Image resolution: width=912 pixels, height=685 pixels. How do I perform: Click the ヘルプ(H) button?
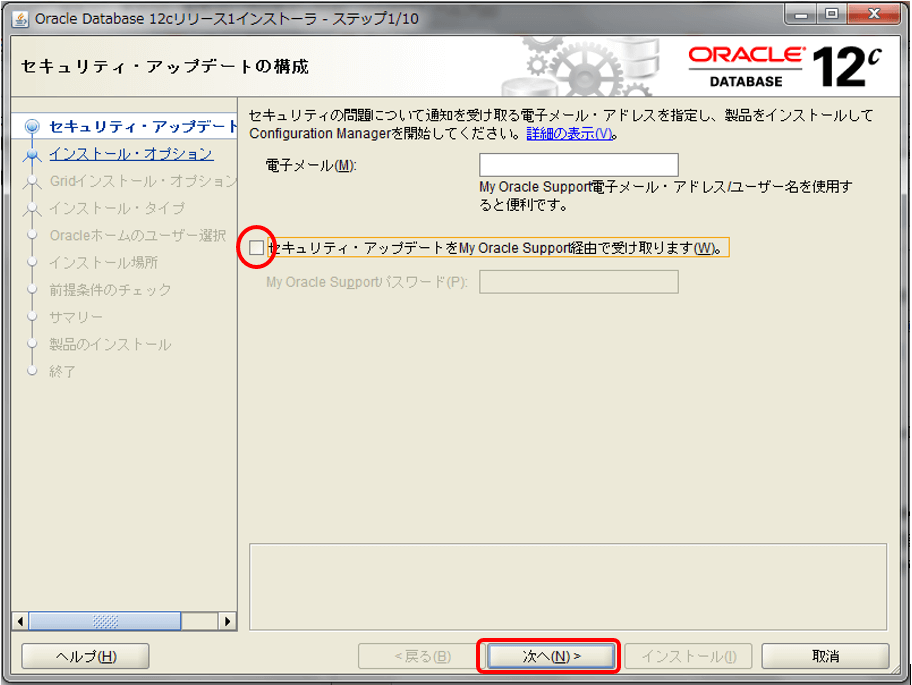(x=86, y=657)
